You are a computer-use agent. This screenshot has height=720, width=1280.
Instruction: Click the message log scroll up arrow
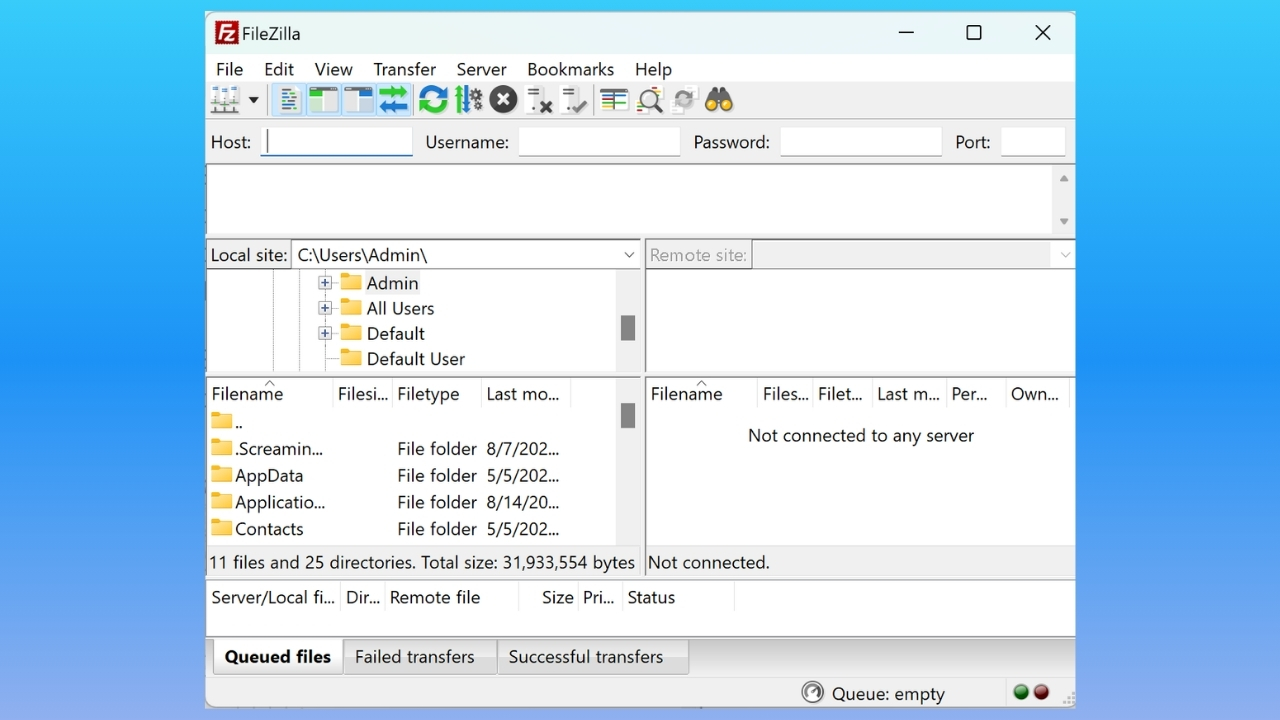1064,178
